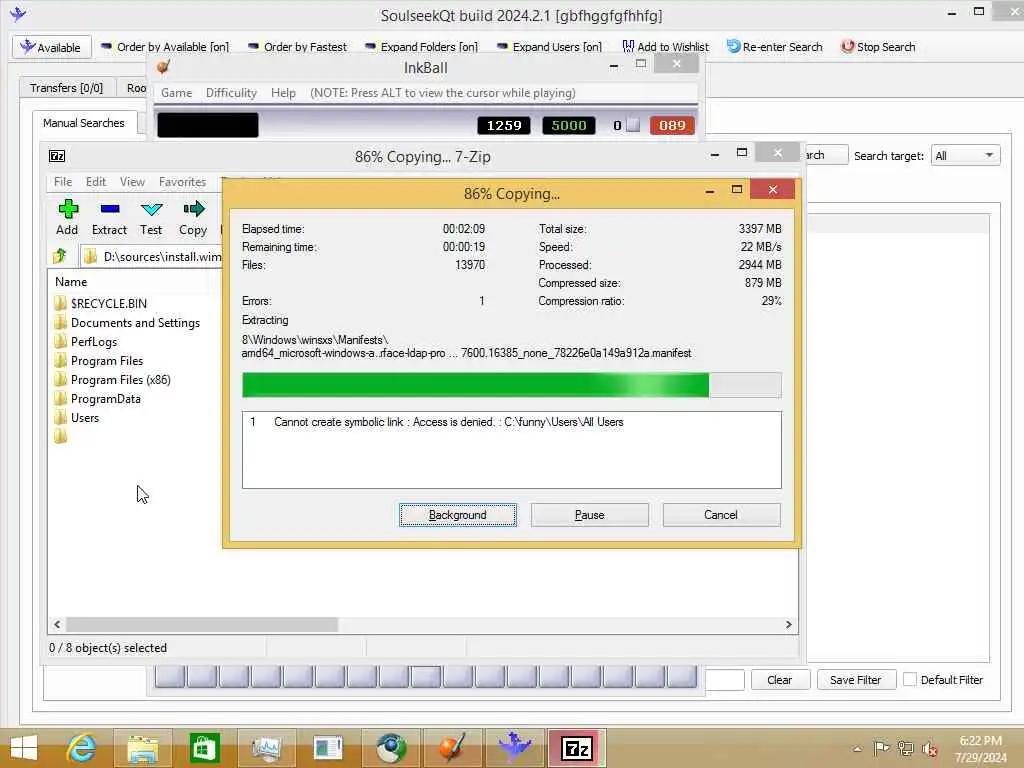Click the Stop Search icon
Screen dimensions: 1024x768
point(848,46)
